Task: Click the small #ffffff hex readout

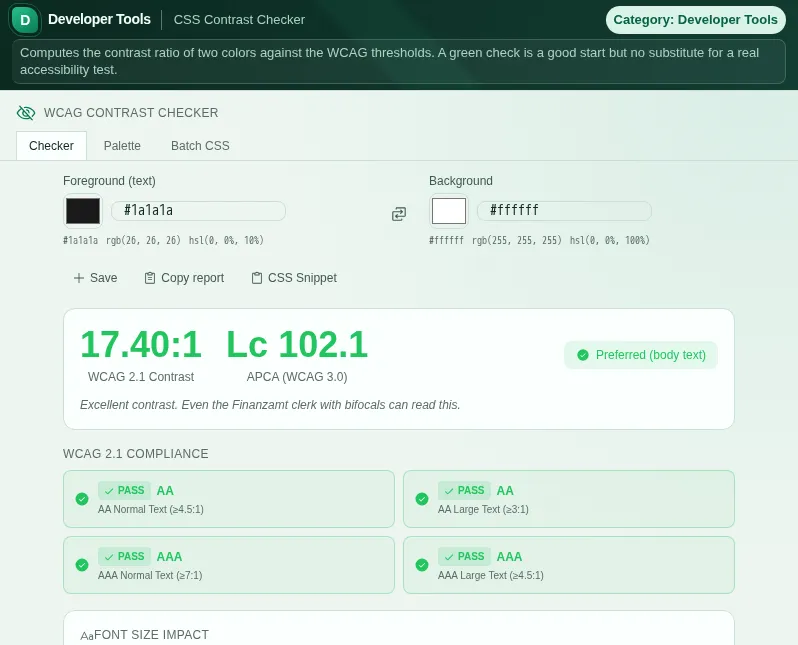Action: point(446,240)
